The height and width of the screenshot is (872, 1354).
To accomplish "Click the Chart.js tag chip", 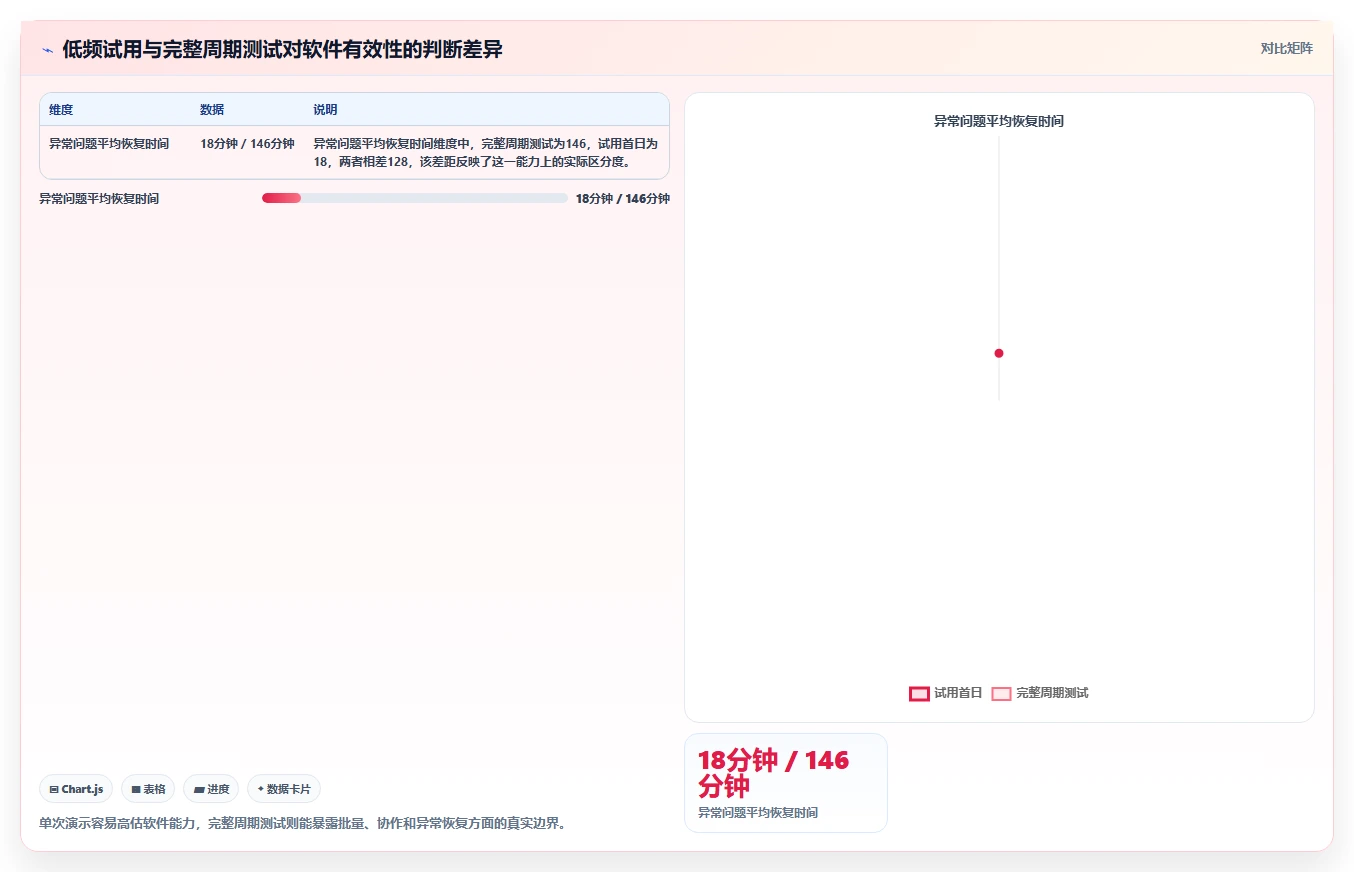I will click(x=76, y=789).
